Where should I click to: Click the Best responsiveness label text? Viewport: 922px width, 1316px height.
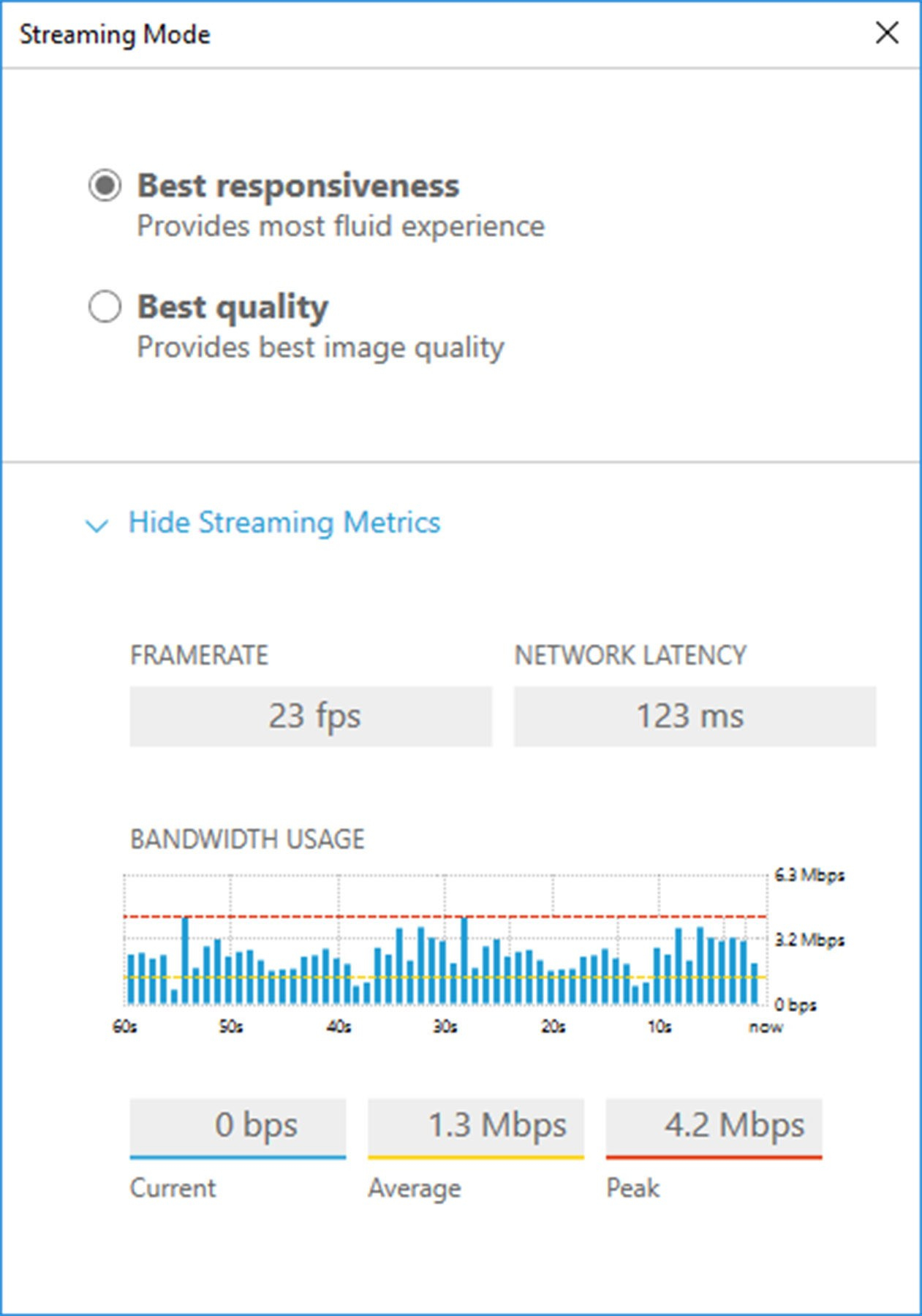coord(298,186)
